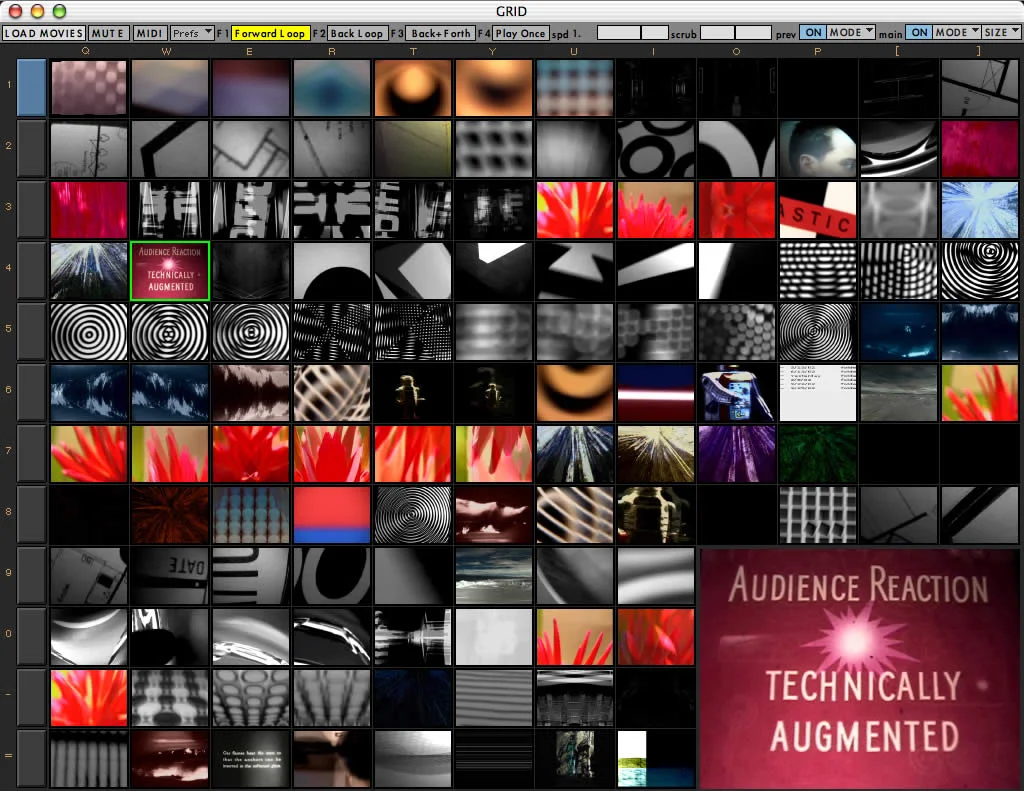Select Forward Loop playback mode
This screenshot has height=791, width=1024.
(x=270, y=33)
